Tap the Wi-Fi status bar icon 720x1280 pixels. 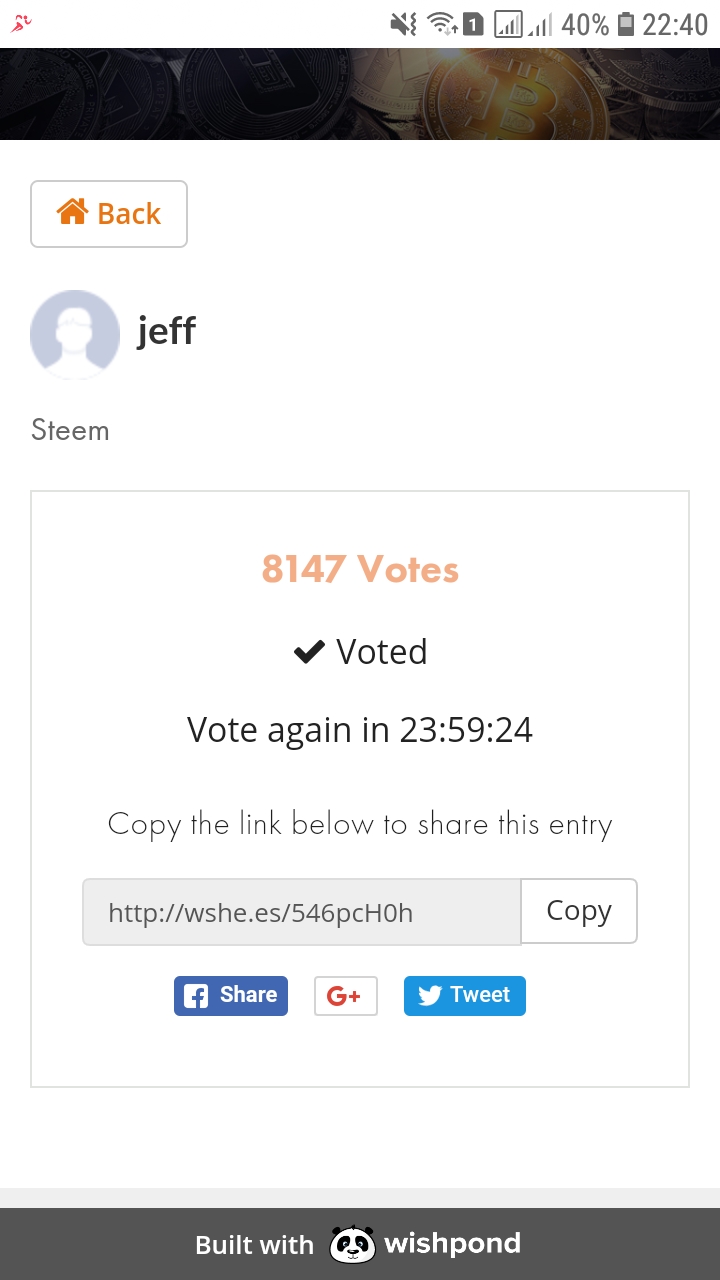[x=440, y=24]
